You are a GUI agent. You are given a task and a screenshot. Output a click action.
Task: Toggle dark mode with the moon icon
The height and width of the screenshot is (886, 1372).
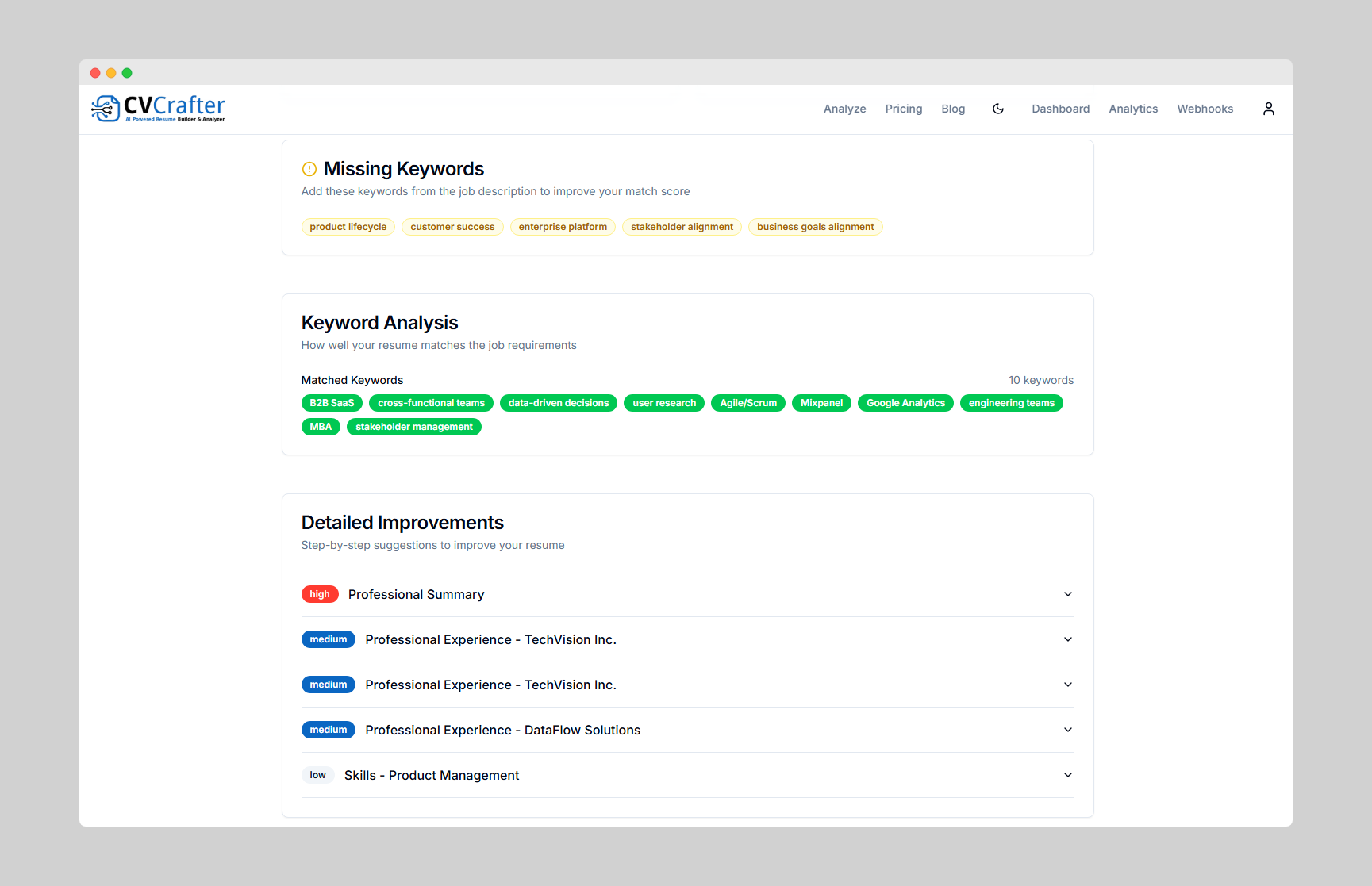pos(997,109)
